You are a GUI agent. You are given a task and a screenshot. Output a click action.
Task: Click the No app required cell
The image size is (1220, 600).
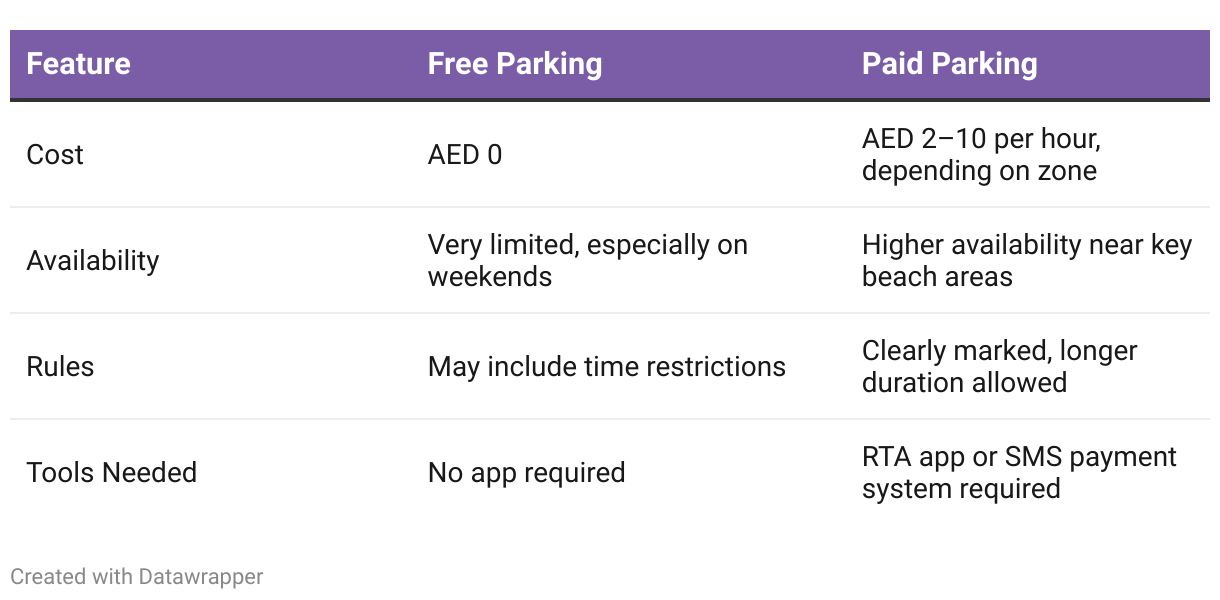tap(527, 473)
